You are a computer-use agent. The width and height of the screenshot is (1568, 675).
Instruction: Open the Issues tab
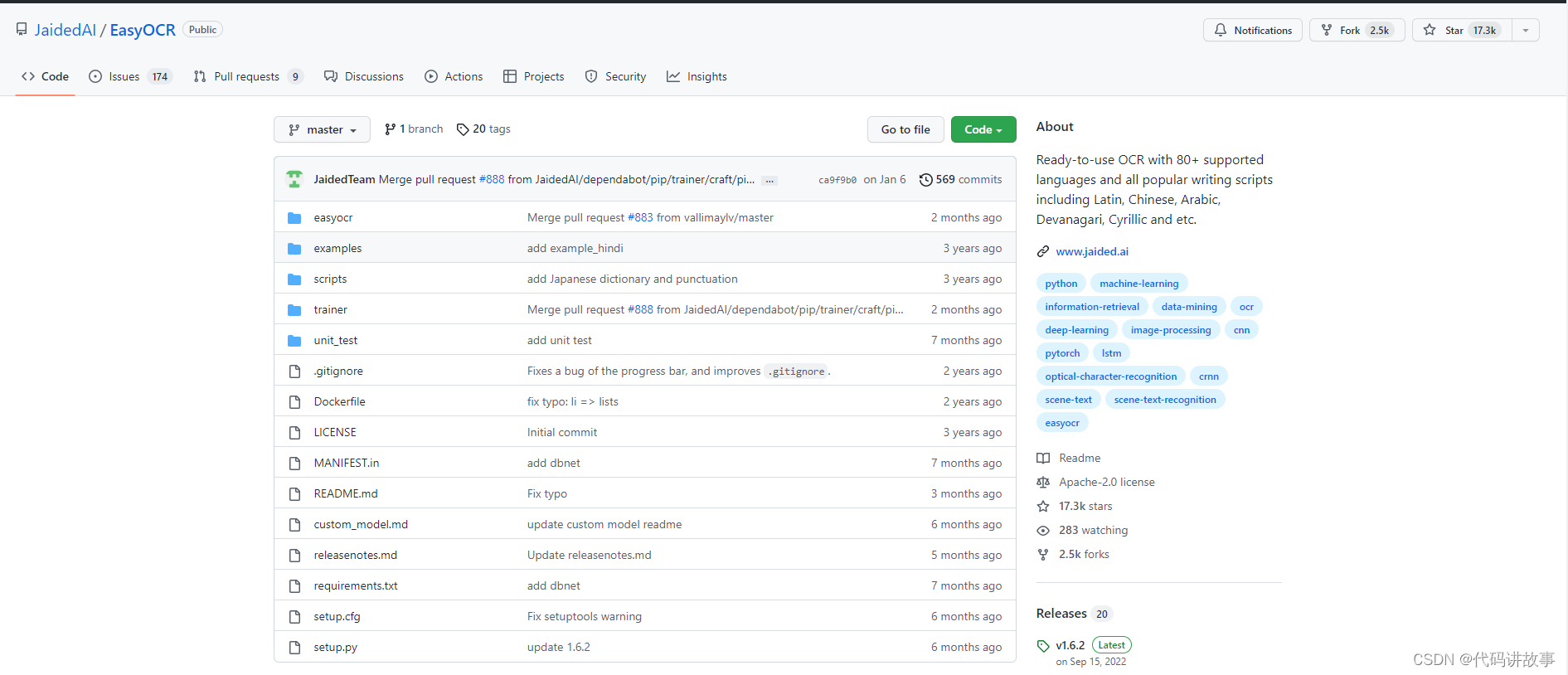click(x=130, y=76)
